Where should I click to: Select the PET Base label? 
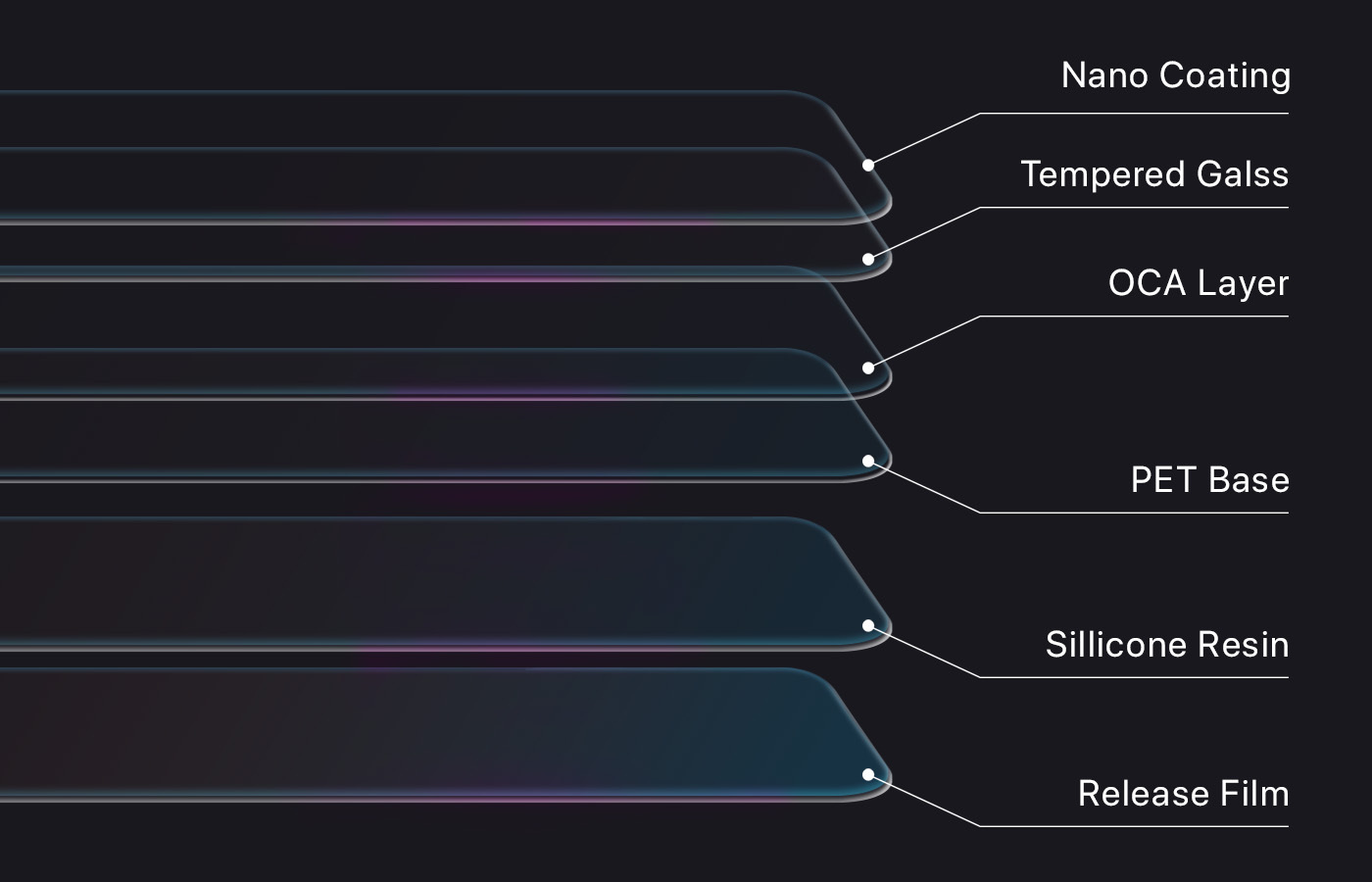click(1209, 479)
